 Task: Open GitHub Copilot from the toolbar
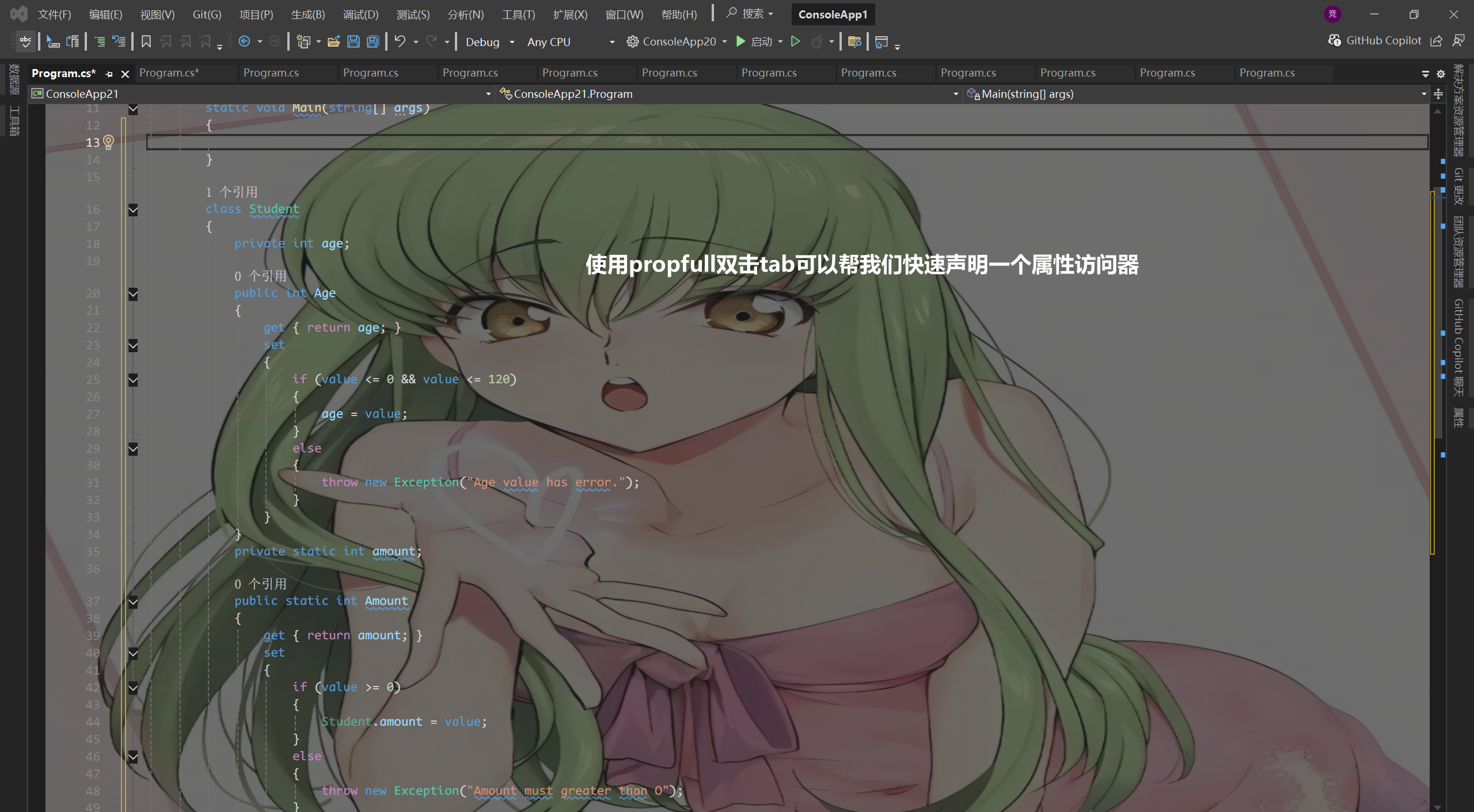(x=1375, y=41)
